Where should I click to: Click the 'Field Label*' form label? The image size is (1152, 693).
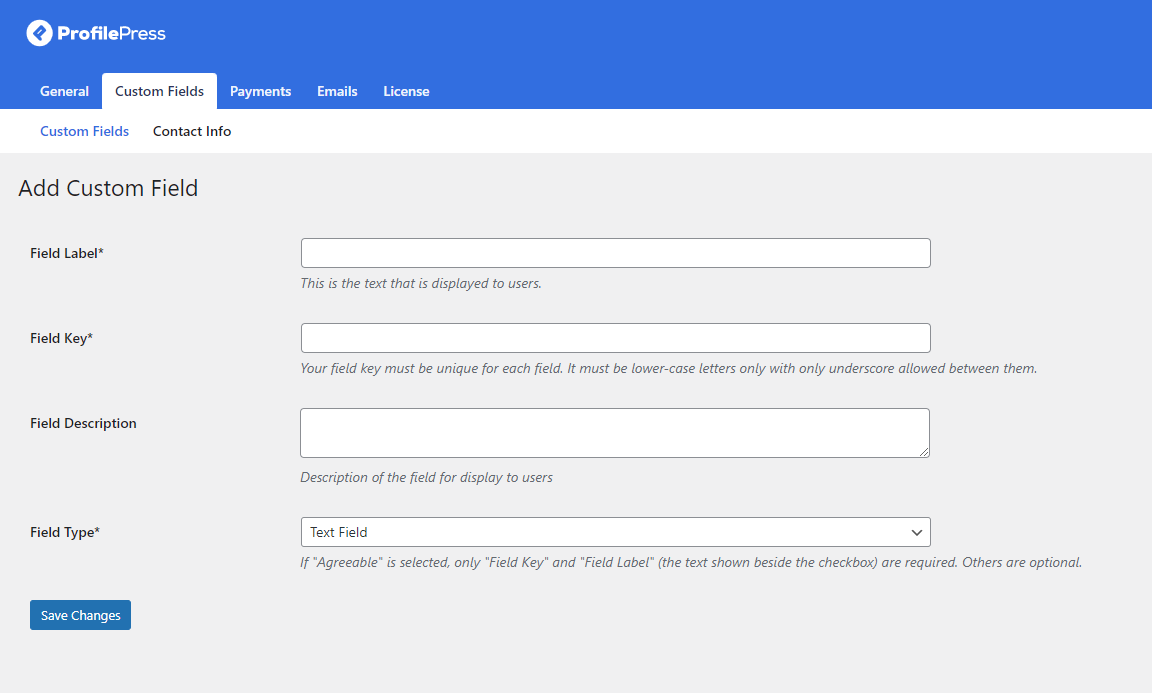67,253
